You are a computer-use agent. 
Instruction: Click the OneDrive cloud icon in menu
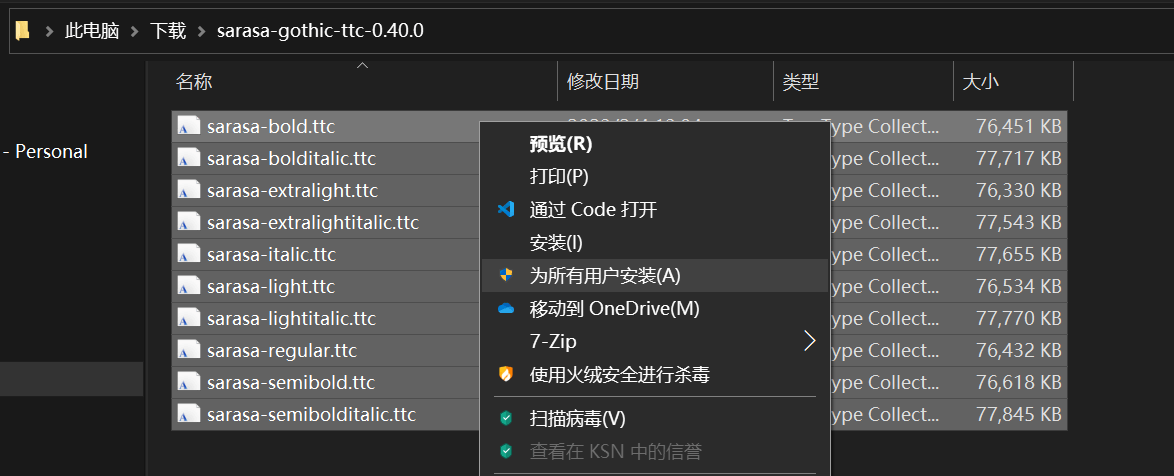(506, 308)
